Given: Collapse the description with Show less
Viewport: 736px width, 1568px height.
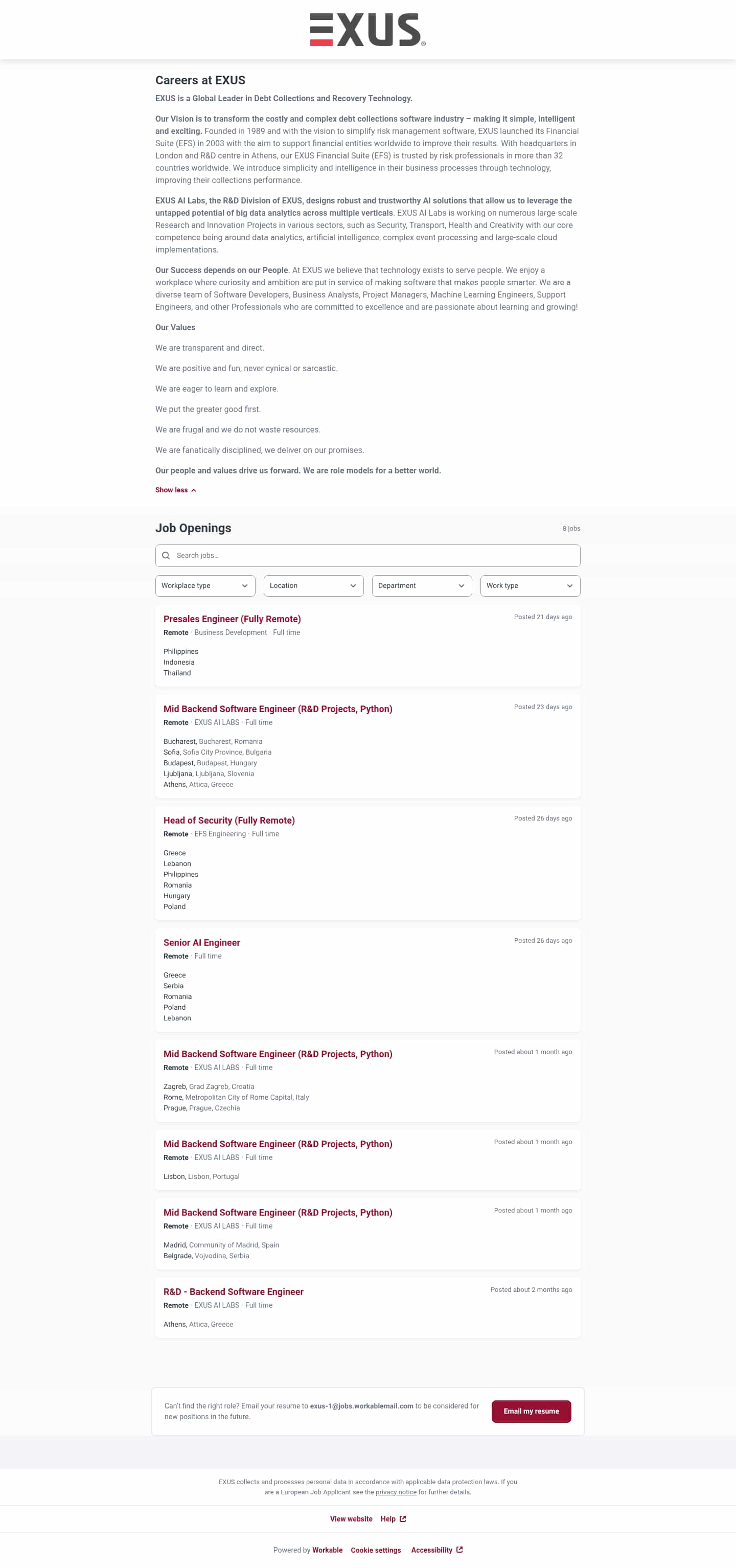Looking at the screenshot, I should click(175, 489).
